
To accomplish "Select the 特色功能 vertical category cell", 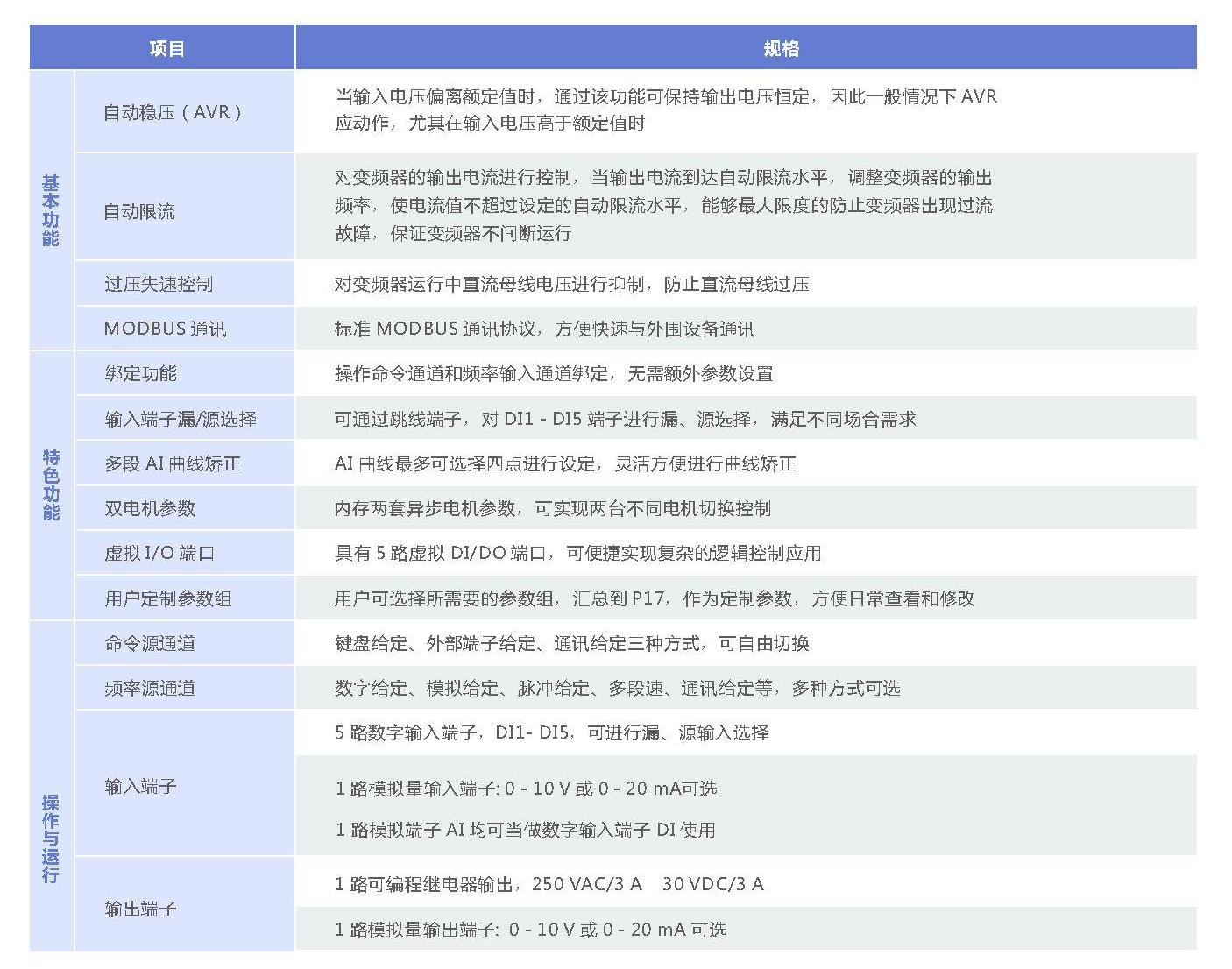I will (x=51, y=485).
